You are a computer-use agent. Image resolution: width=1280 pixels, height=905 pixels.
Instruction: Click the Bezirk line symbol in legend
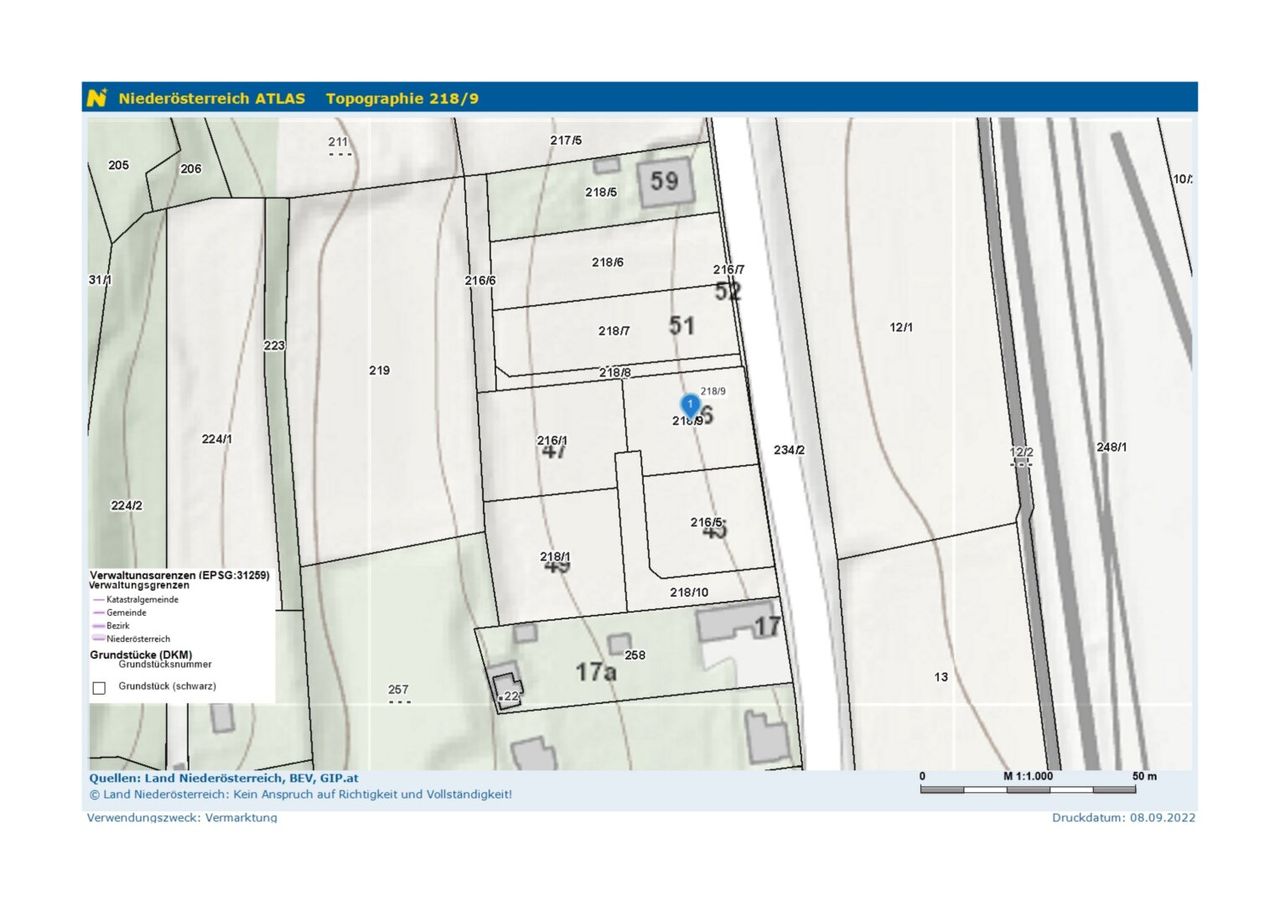pyautogui.click(x=98, y=625)
